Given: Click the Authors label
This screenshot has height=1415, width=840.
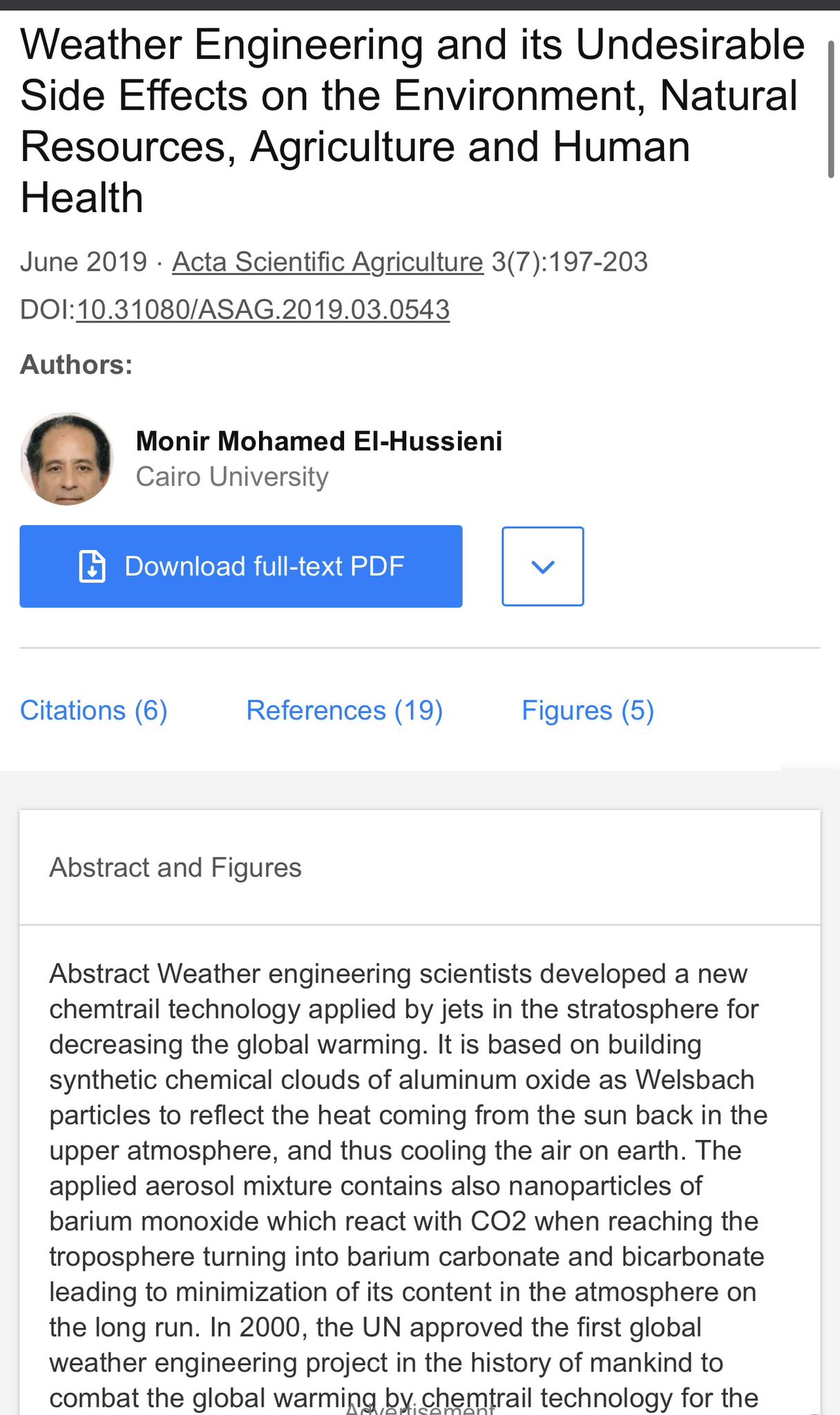Looking at the screenshot, I should 76,364.
